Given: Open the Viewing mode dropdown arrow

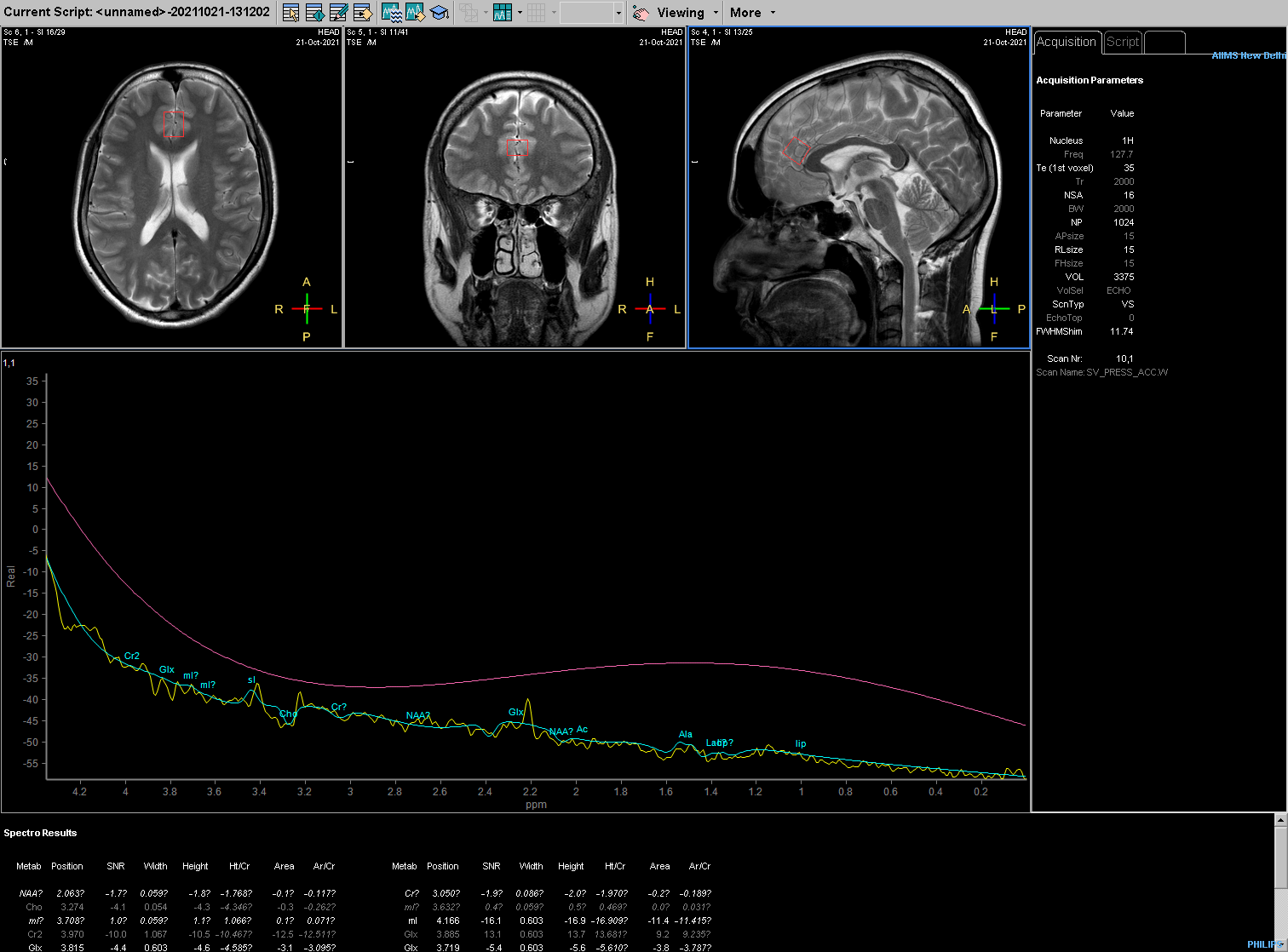Looking at the screenshot, I should [x=715, y=13].
